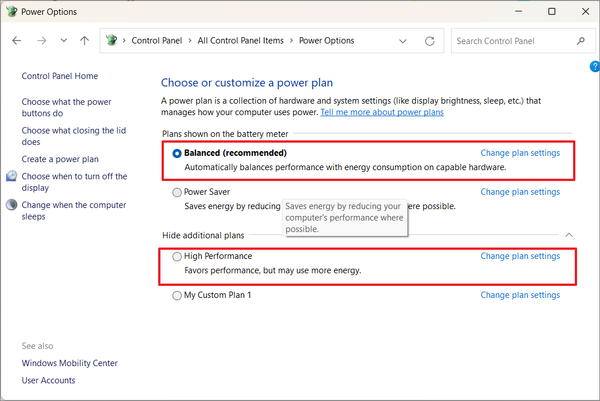Click the display icon beside turn off display
This screenshot has height=401, width=600.
coord(11,176)
